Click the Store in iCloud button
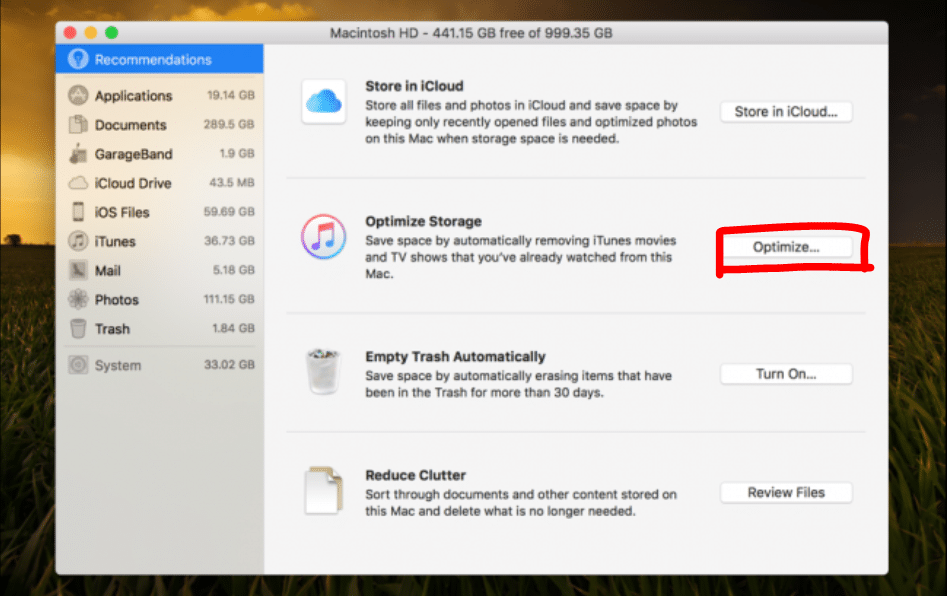 pyautogui.click(x=785, y=111)
